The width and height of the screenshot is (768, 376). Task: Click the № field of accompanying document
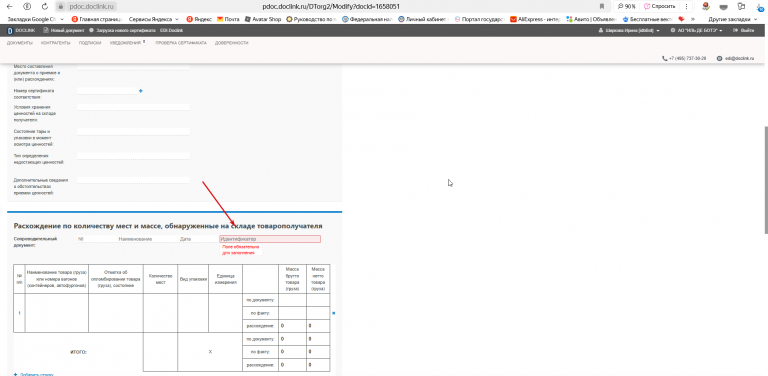pos(96,239)
